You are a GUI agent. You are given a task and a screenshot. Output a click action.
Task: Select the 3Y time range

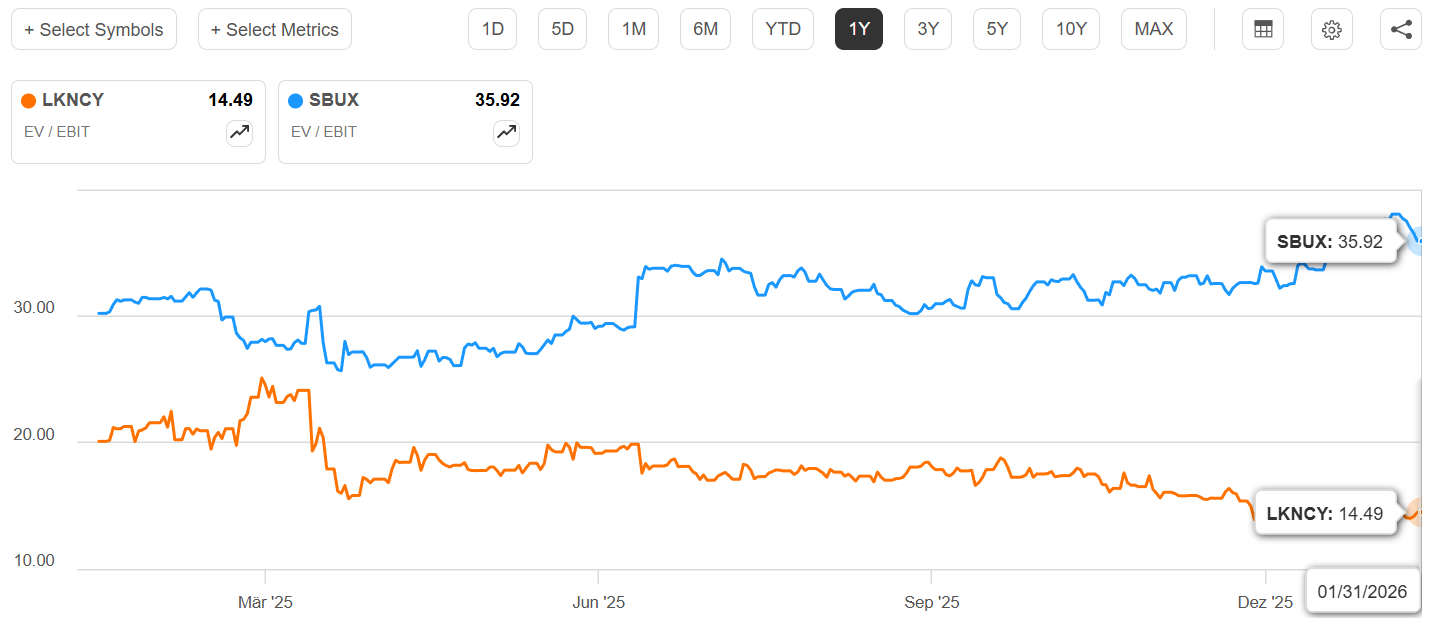(x=928, y=30)
